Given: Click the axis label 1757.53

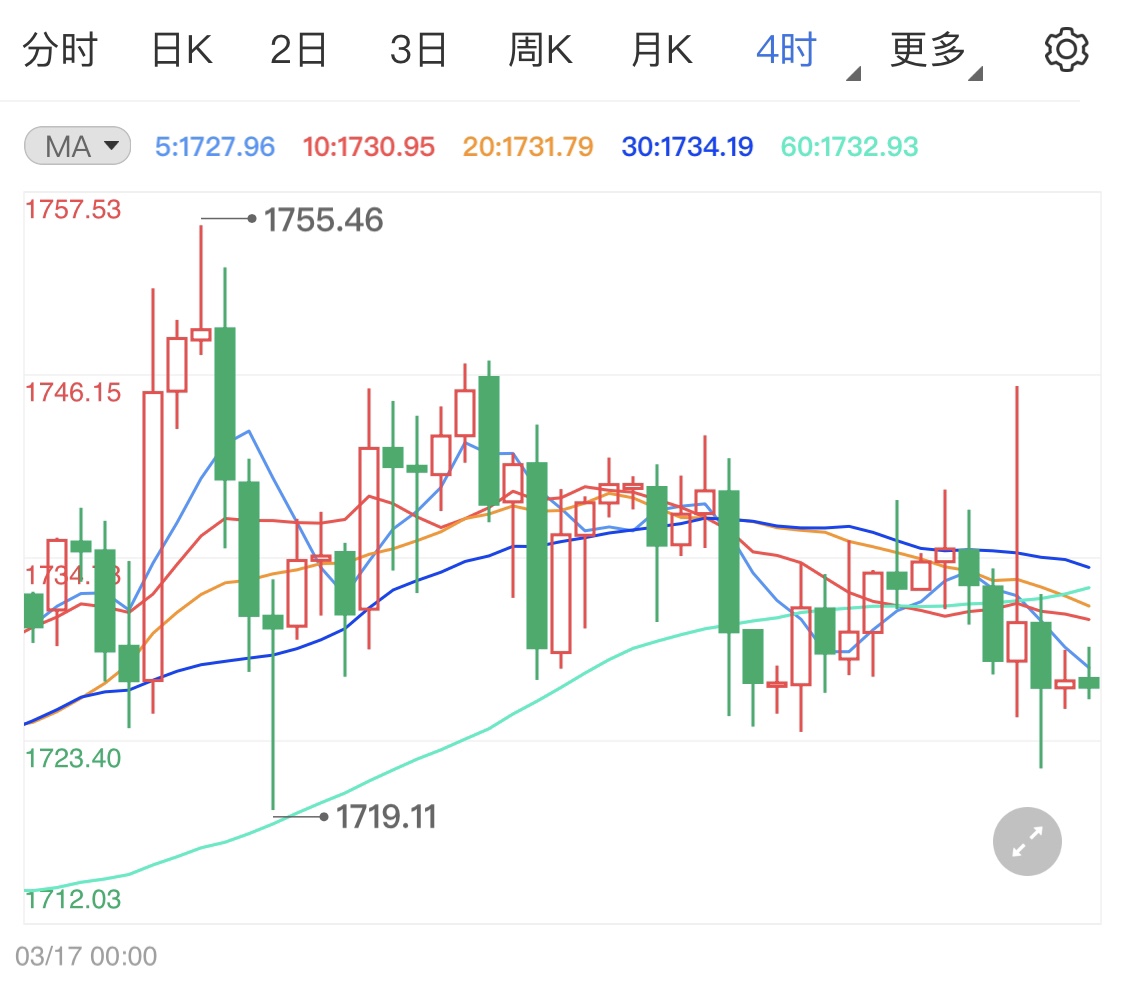Looking at the screenshot, I should tap(73, 209).
